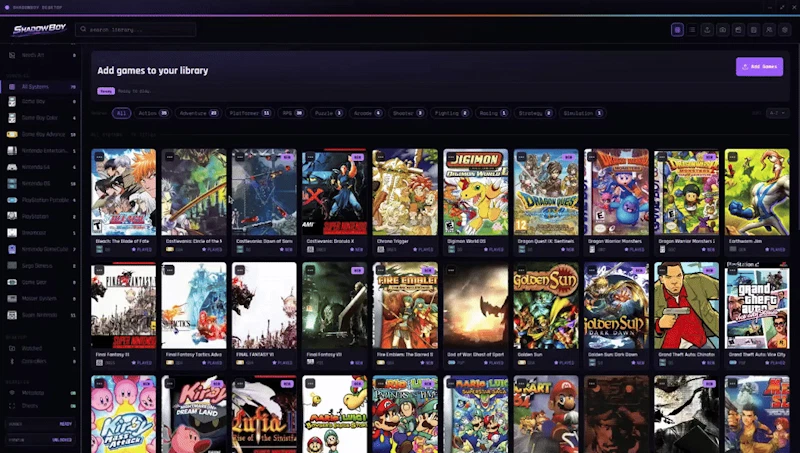
Task: Open Grand Theft Auto: Vice City cover
Action: pos(757,305)
